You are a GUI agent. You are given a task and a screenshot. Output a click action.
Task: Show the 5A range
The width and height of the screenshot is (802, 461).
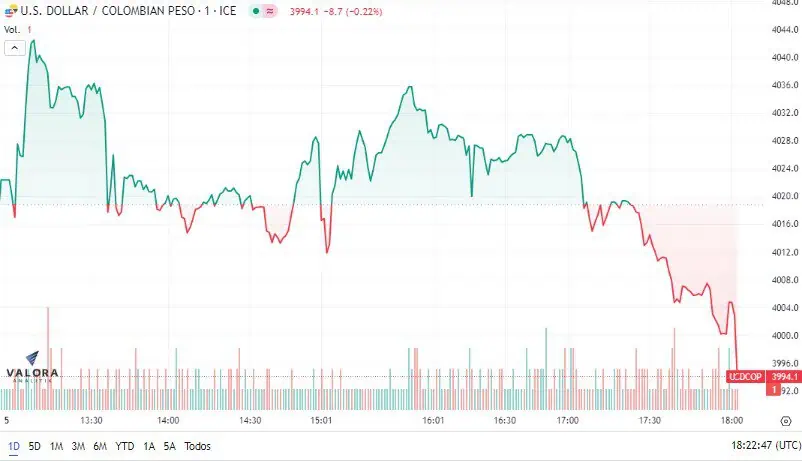pos(169,446)
